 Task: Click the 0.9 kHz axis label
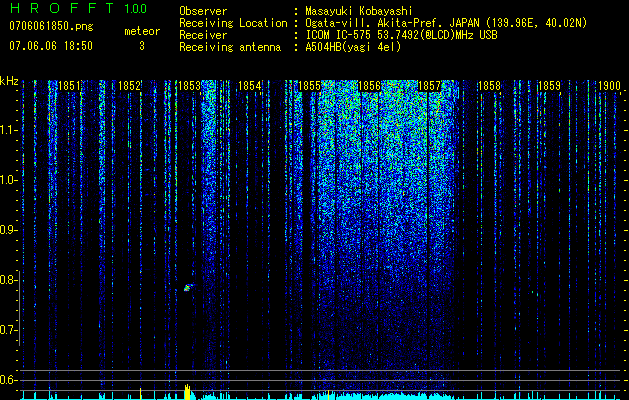(x=8, y=230)
